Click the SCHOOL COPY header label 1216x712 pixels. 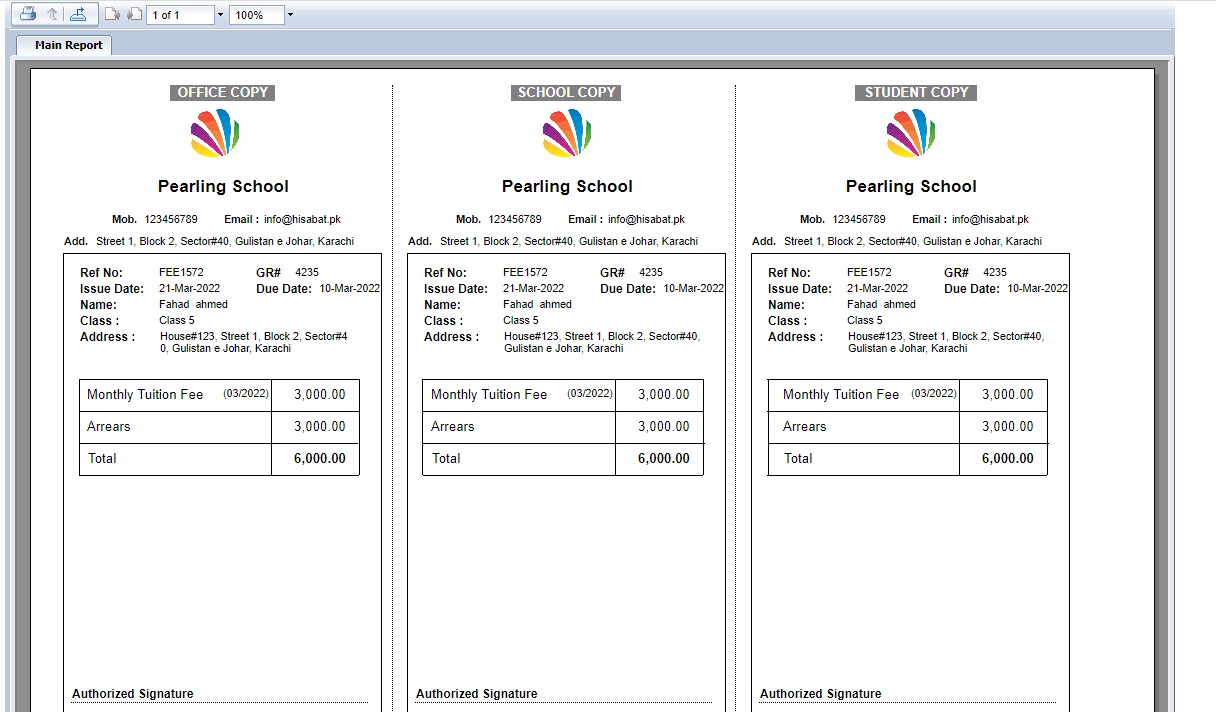tap(566, 92)
